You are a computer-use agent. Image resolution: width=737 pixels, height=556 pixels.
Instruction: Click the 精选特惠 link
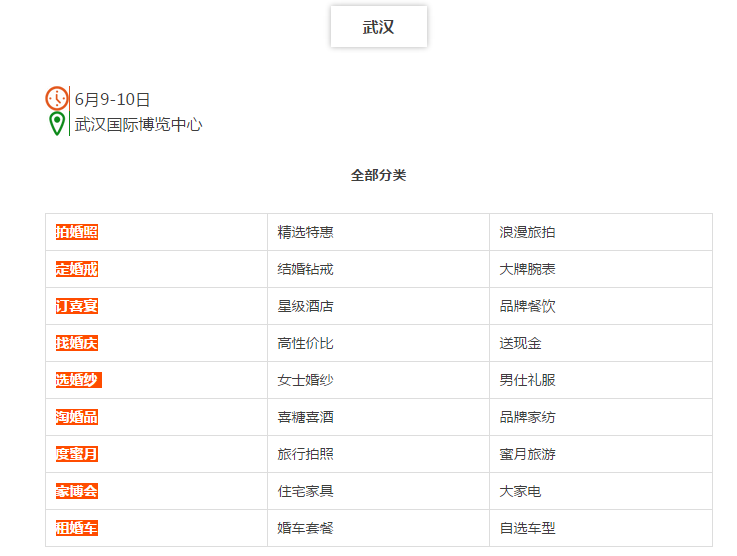coord(306,232)
